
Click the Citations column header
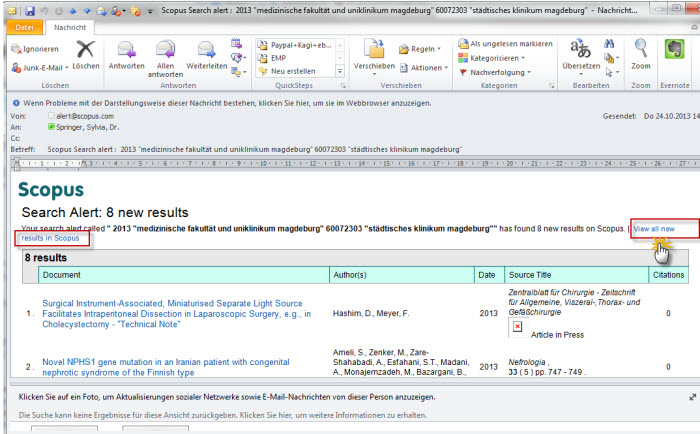pos(668,275)
